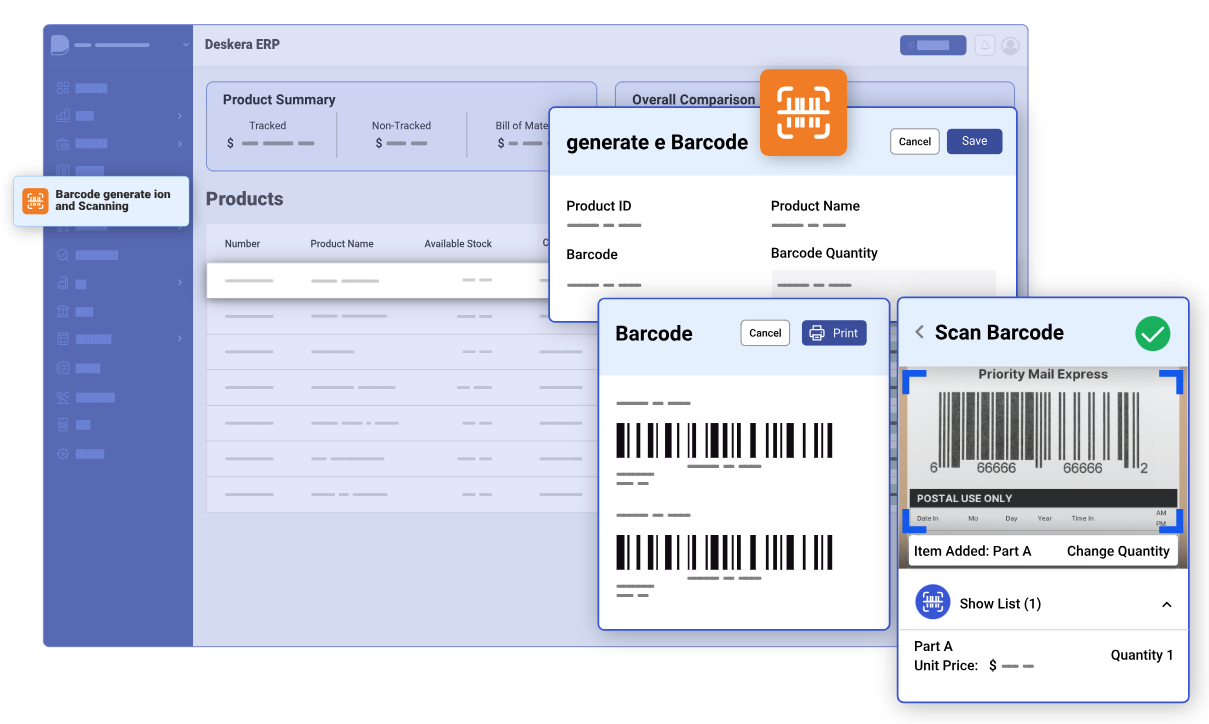Viewport: 1209px width, 724px height.
Task: Click Cancel in the generate e Barcode dialog
Action: point(915,141)
